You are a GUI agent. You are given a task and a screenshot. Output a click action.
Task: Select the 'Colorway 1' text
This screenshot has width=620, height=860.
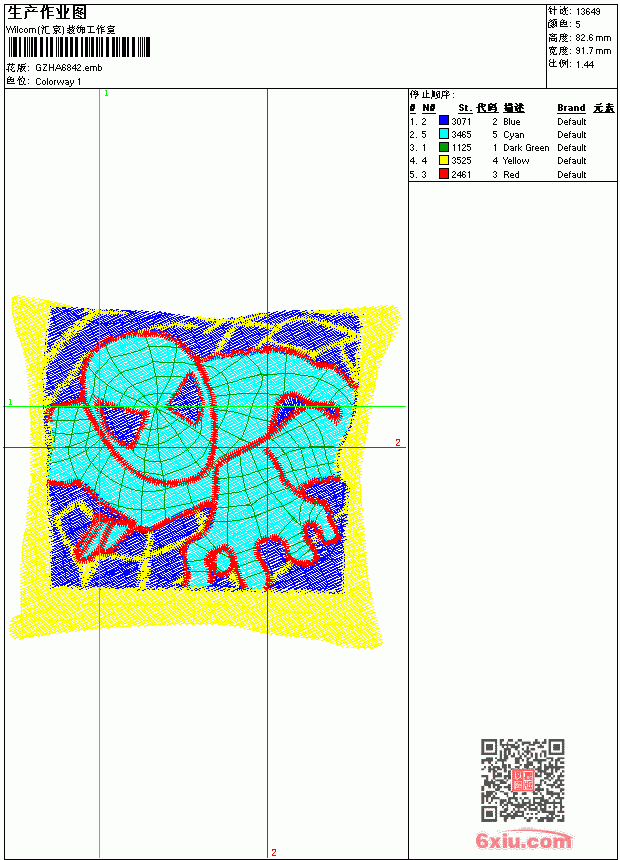58,82
